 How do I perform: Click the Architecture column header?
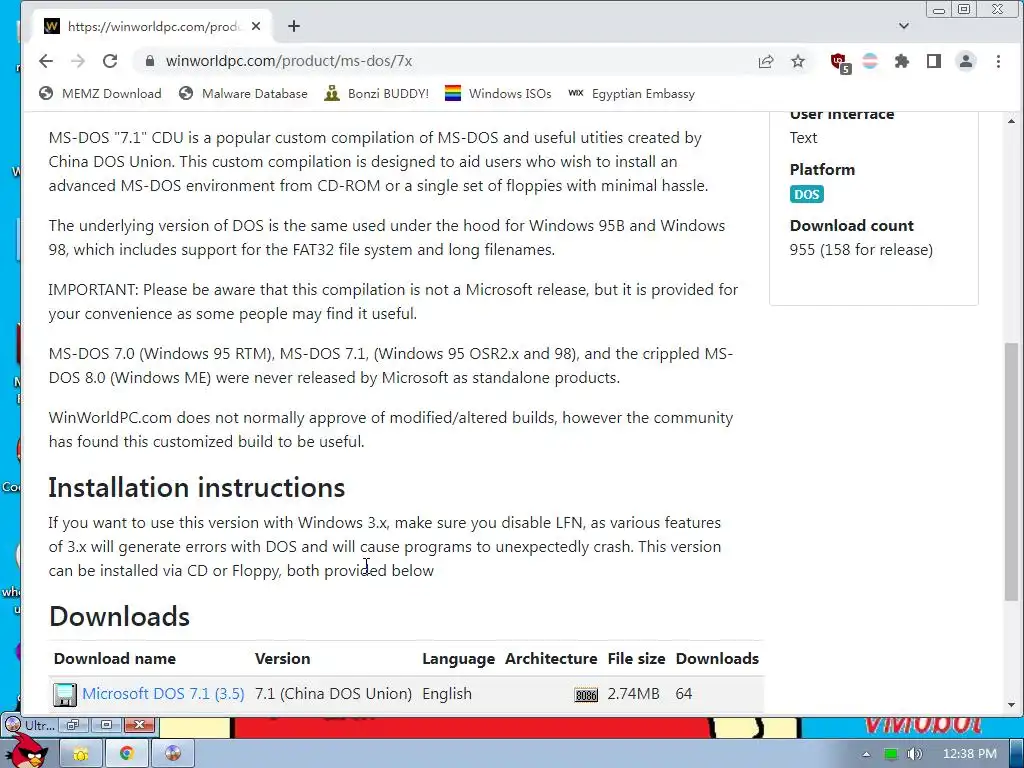[x=551, y=658]
